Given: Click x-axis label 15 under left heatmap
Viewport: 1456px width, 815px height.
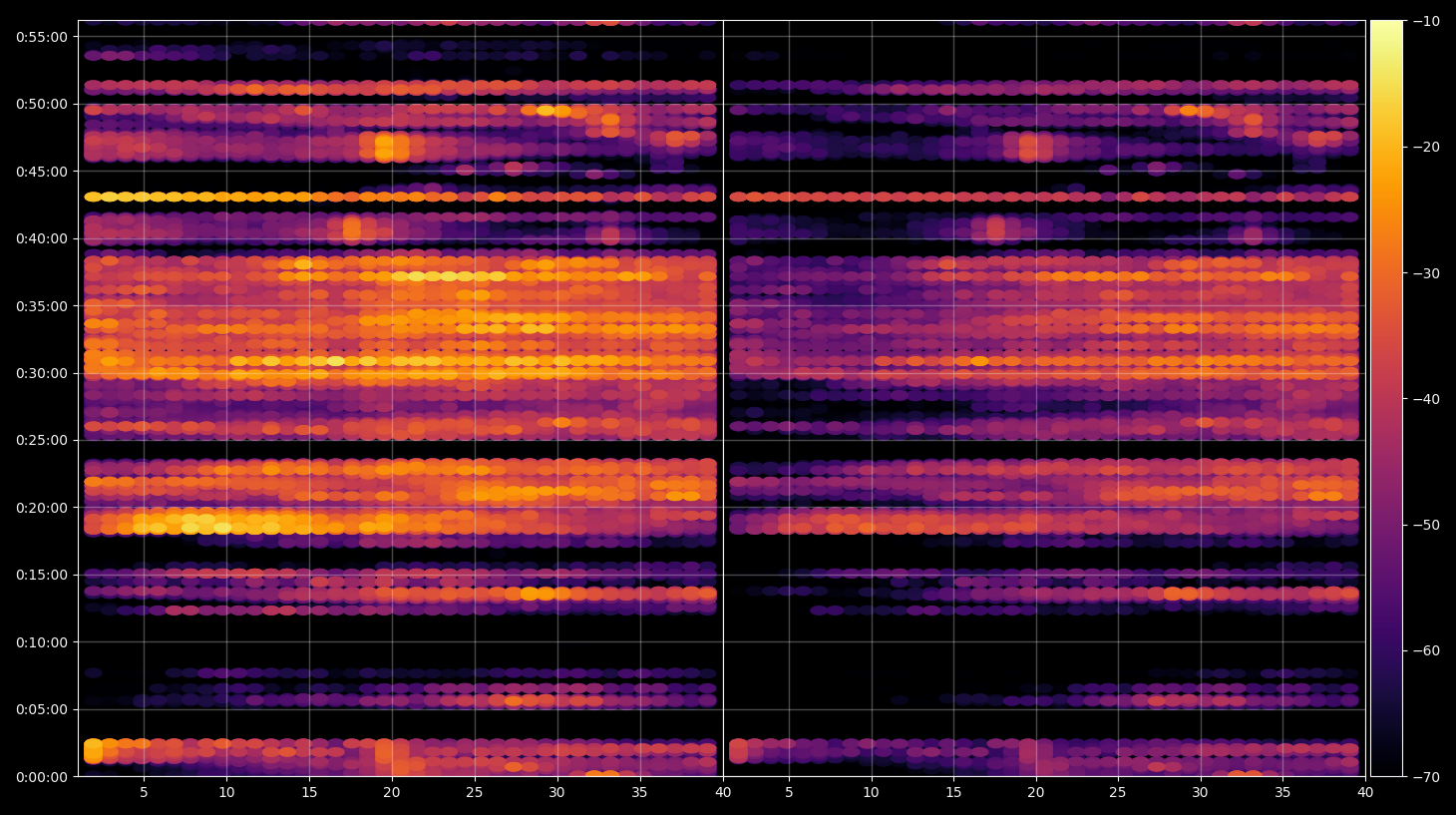Looking at the screenshot, I should [309, 793].
